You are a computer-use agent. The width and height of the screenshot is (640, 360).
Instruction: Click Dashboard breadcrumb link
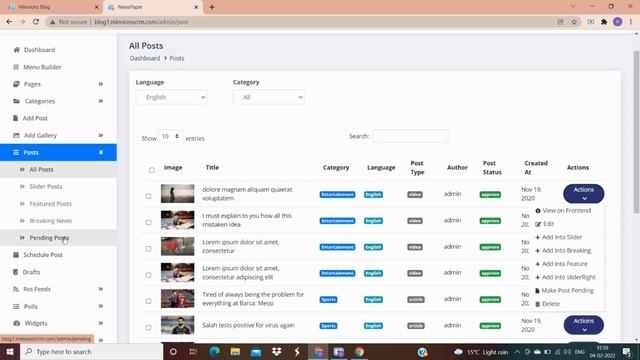pyautogui.click(x=145, y=58)
